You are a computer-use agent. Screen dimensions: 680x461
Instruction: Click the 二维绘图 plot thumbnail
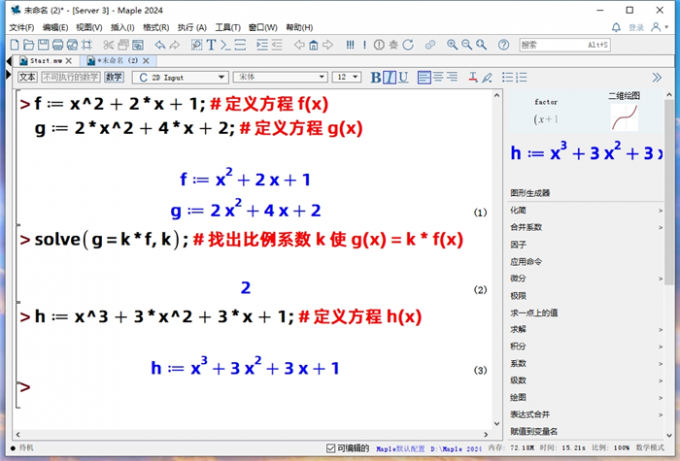coord(624,117)
